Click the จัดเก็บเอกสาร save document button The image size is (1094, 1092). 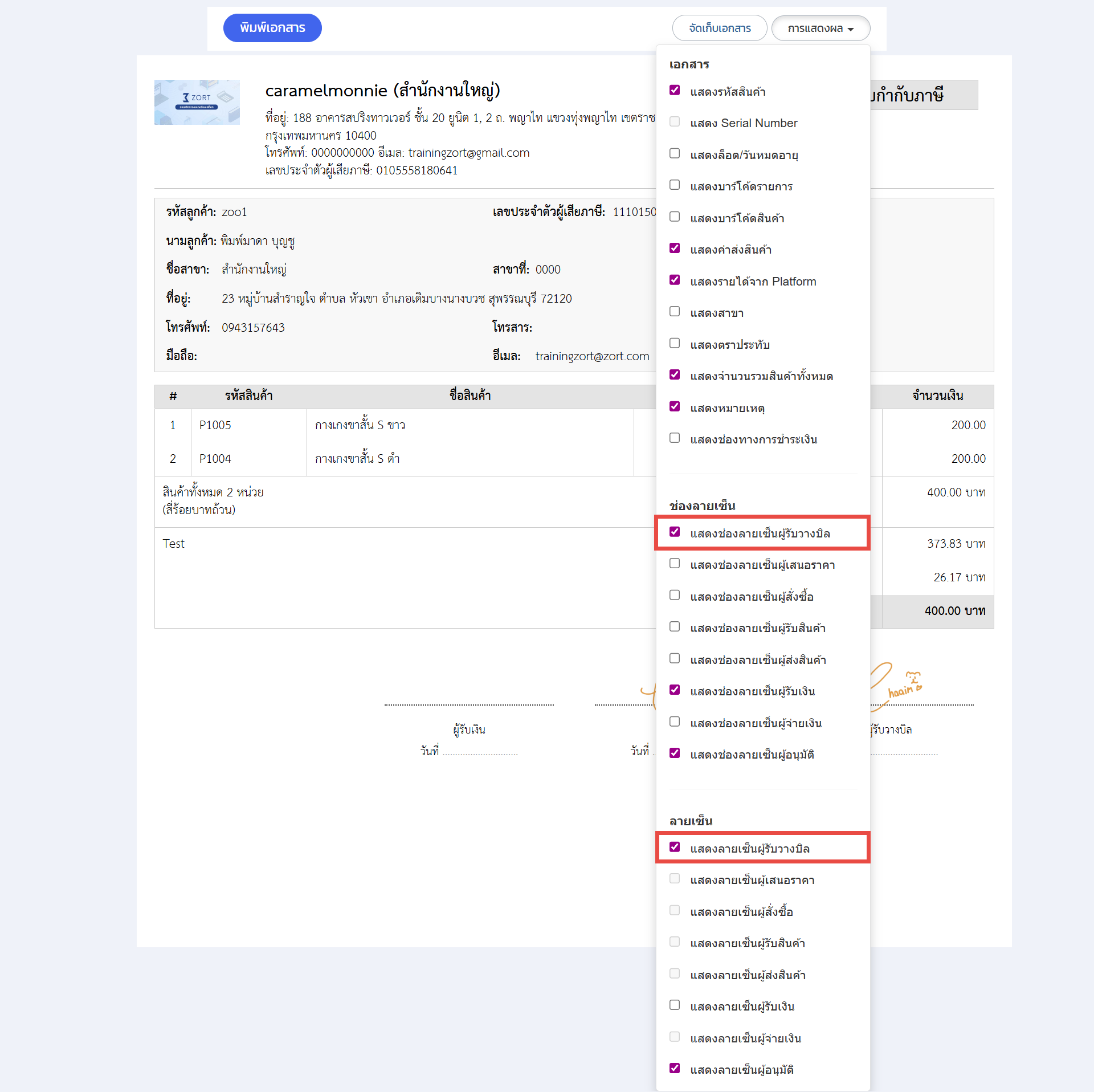pos(719,28)
